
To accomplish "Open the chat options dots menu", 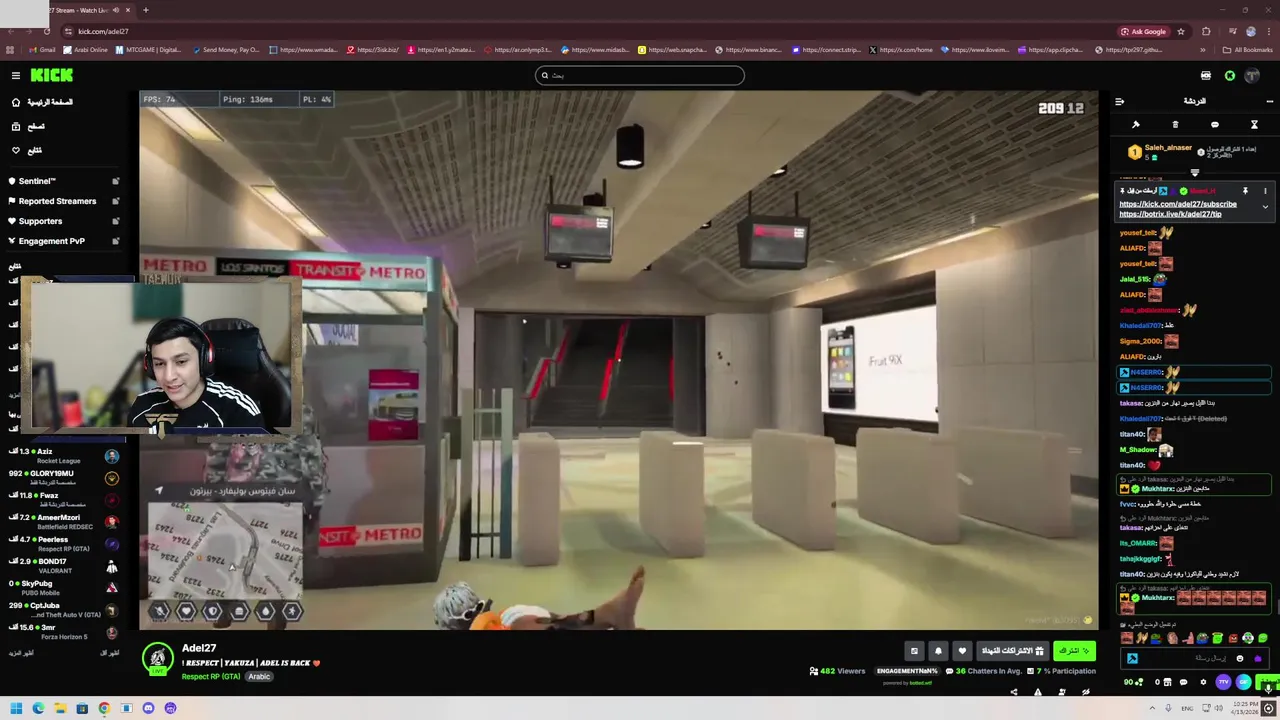I will click(1270, 101).
